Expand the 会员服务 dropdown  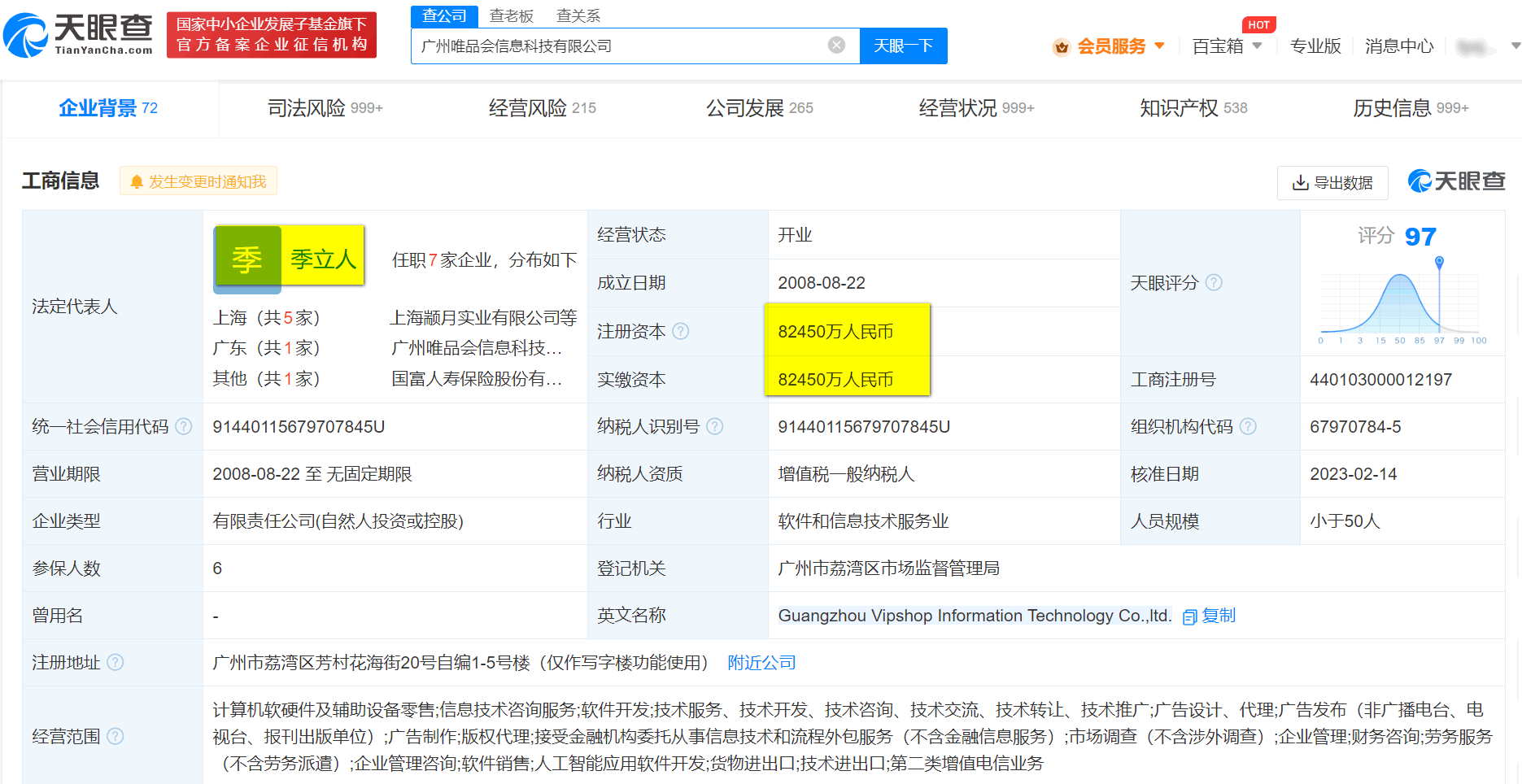[1160, 46]
